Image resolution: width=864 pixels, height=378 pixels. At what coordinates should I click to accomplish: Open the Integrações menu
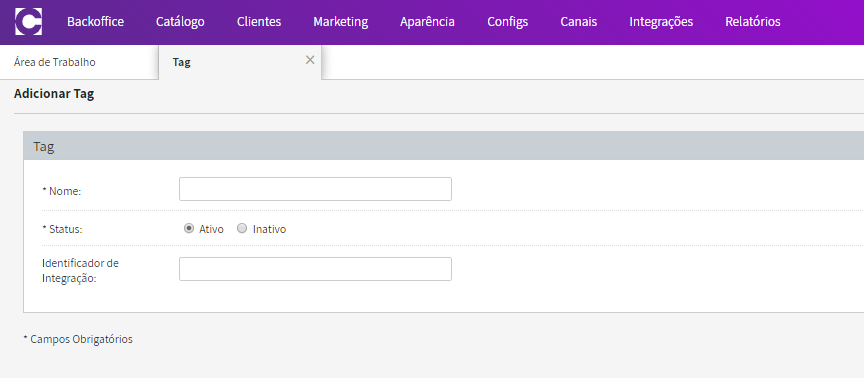(661, 21)
